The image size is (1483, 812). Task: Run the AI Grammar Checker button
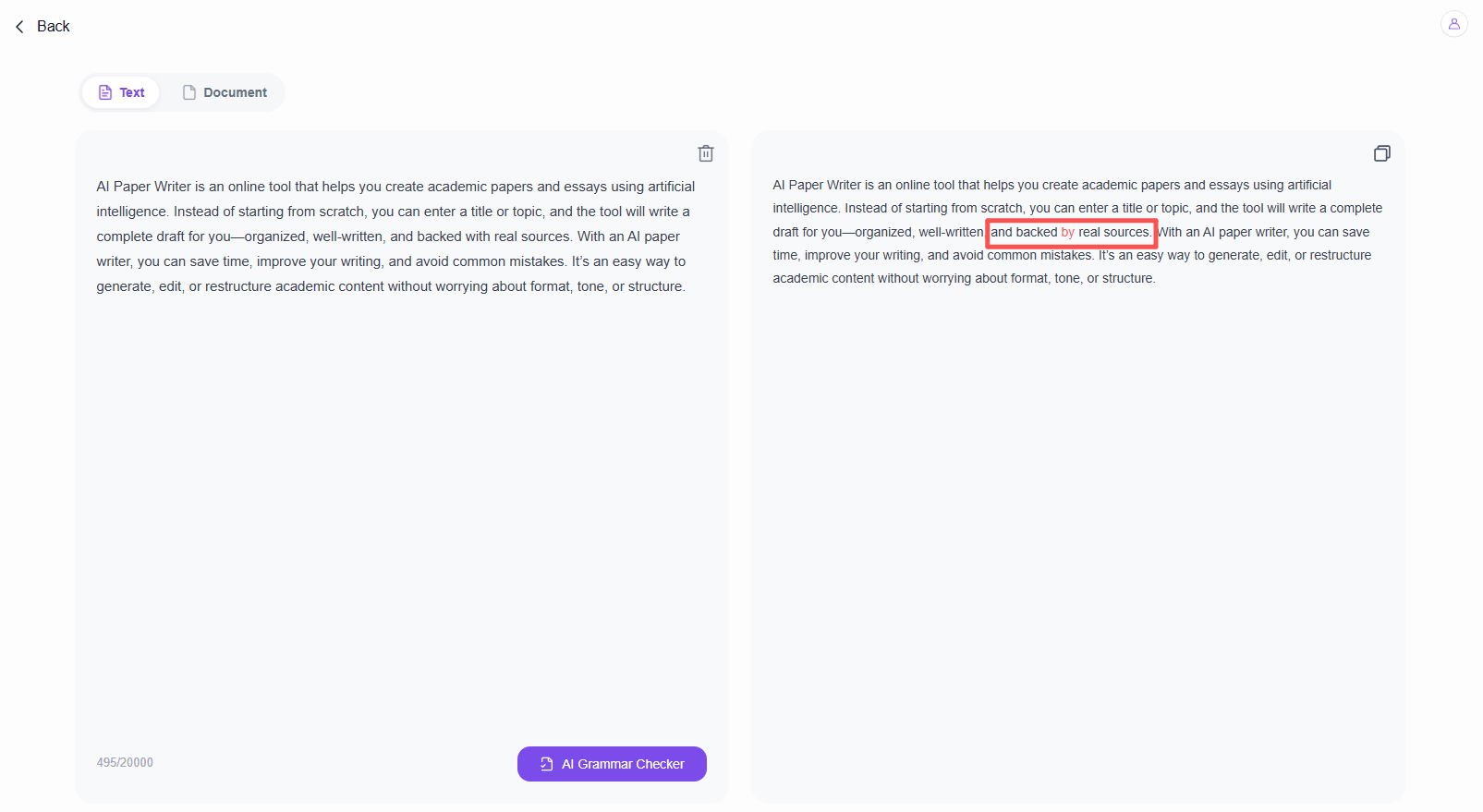[x=612, y=764]
